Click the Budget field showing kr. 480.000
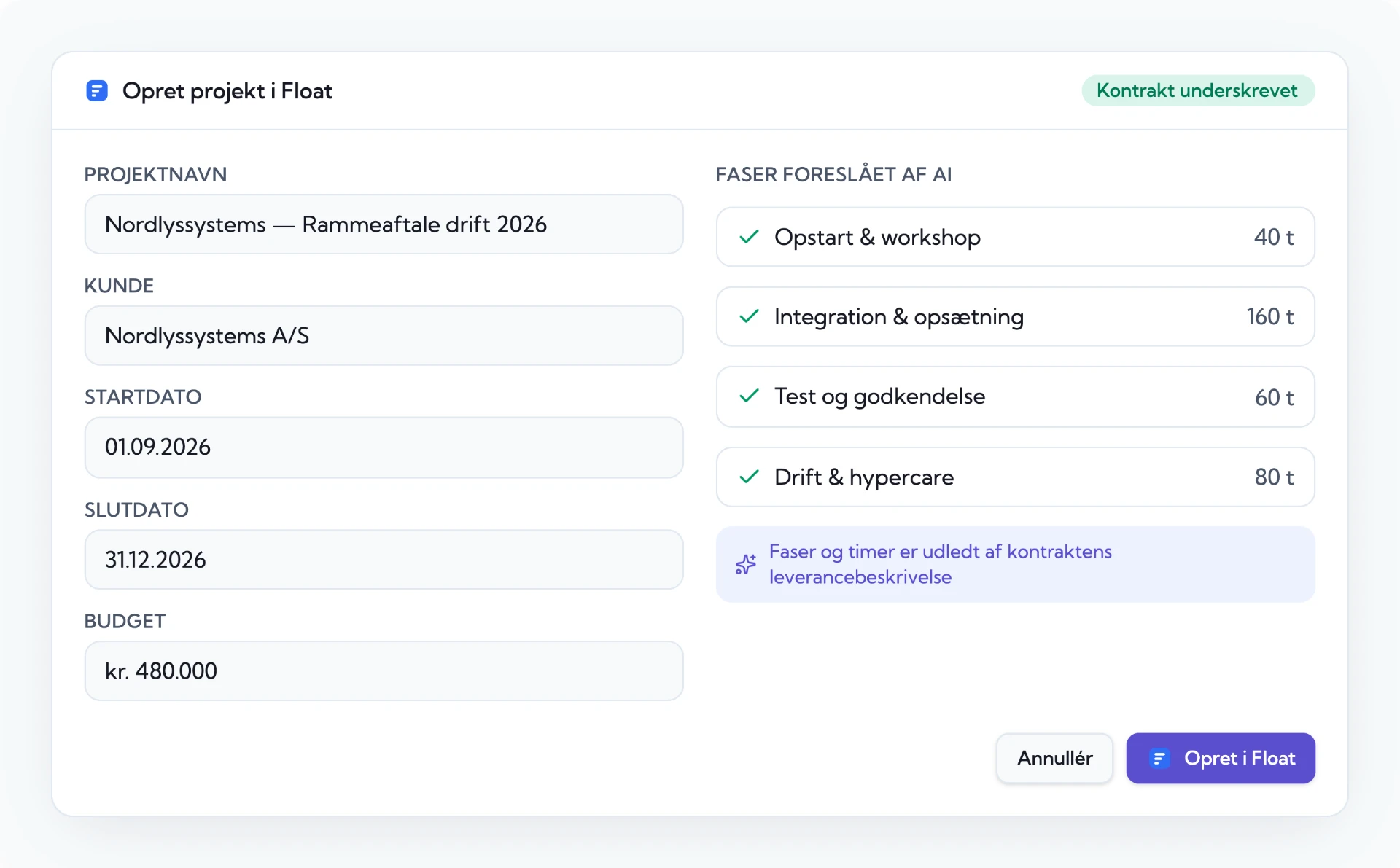 point(384,671)
